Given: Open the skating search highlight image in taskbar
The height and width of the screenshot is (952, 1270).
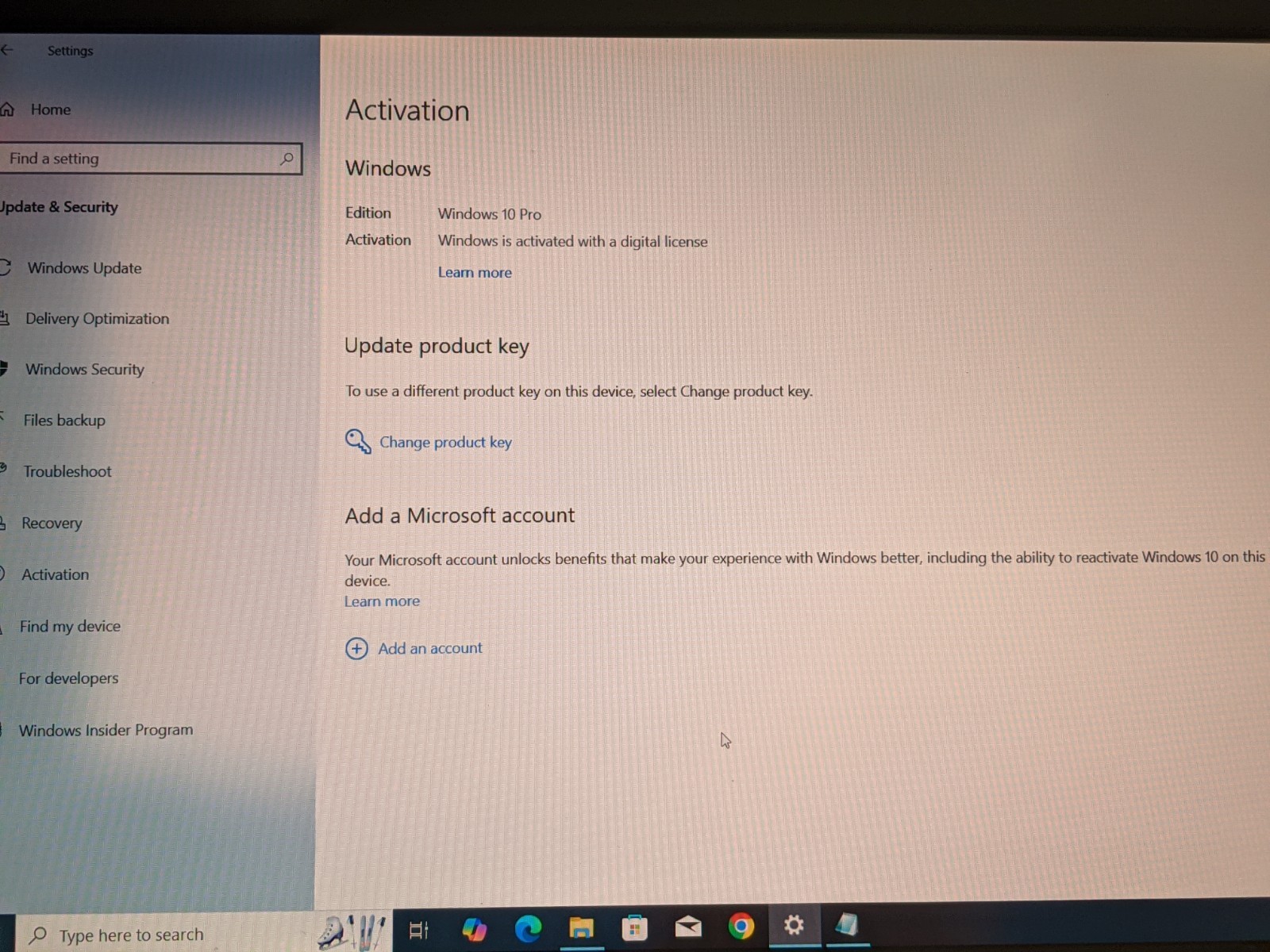Looking at the screenshot, I should coord(352,932).
